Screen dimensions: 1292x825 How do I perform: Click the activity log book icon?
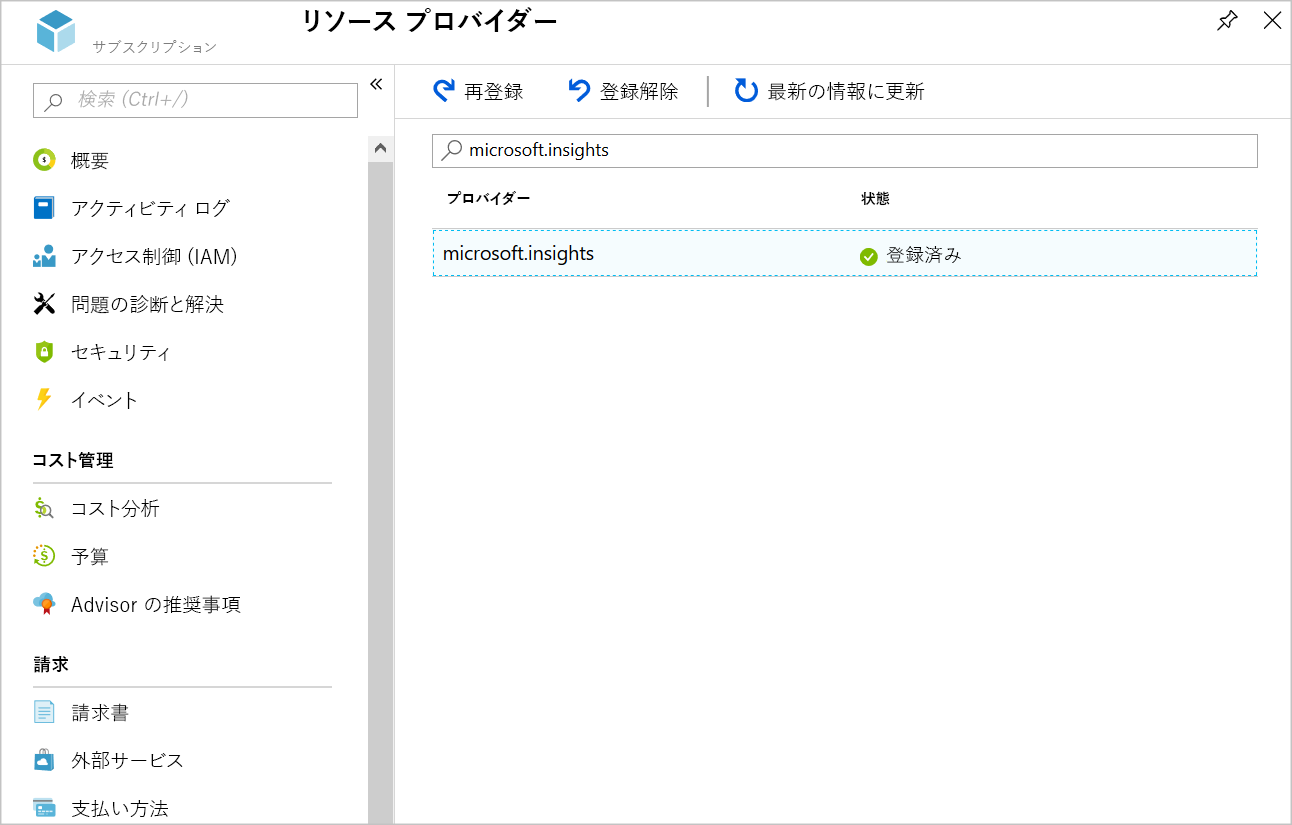(x=44, y=208)
